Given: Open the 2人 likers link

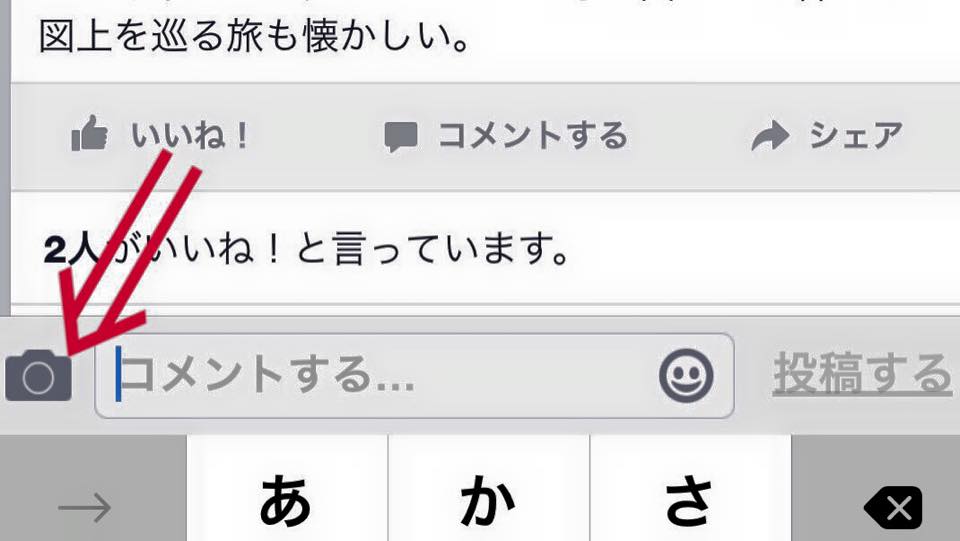Looking at the screenshot, I should (x=72, y=250).
